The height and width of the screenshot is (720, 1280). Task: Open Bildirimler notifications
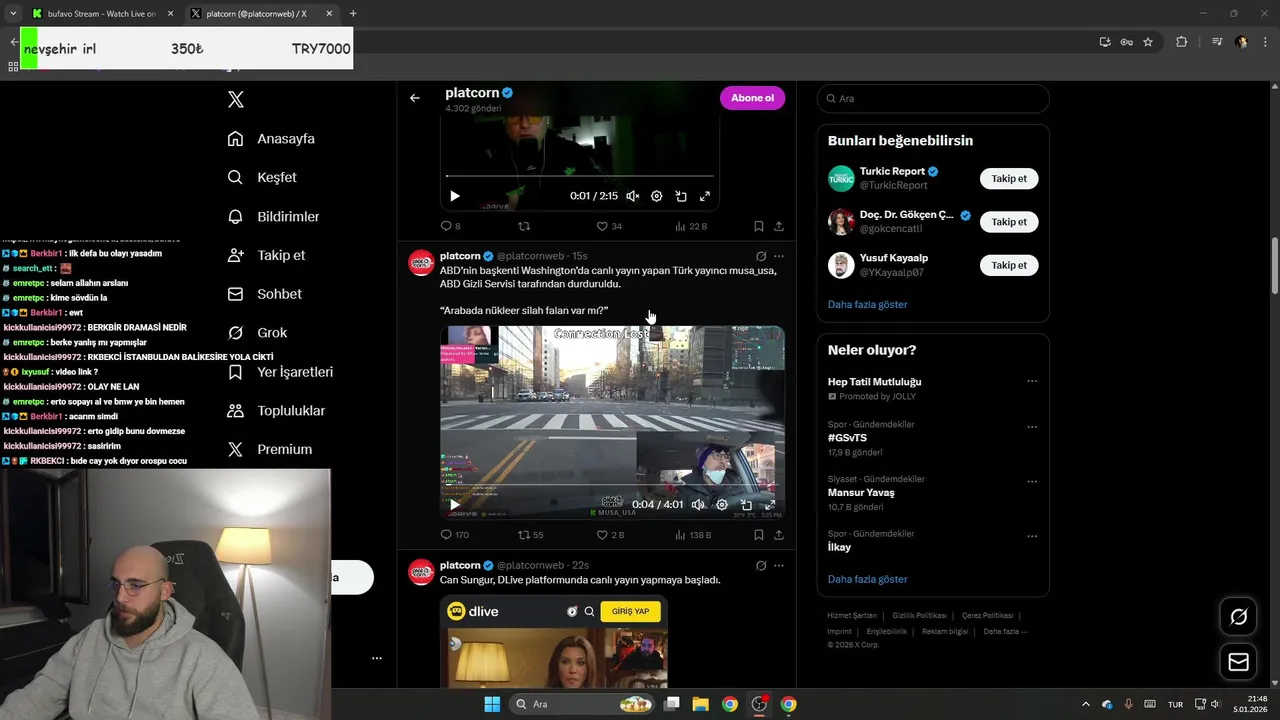pos(273,216)
